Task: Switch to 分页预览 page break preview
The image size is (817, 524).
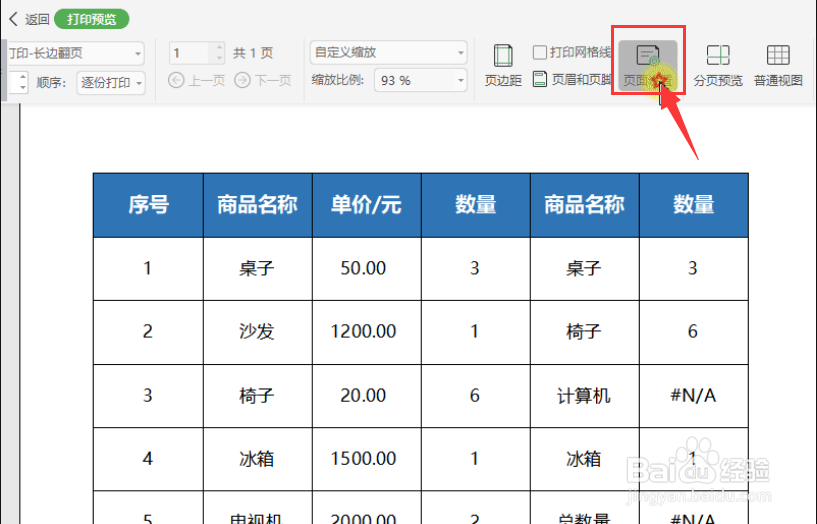Action: tap(717, 65)
